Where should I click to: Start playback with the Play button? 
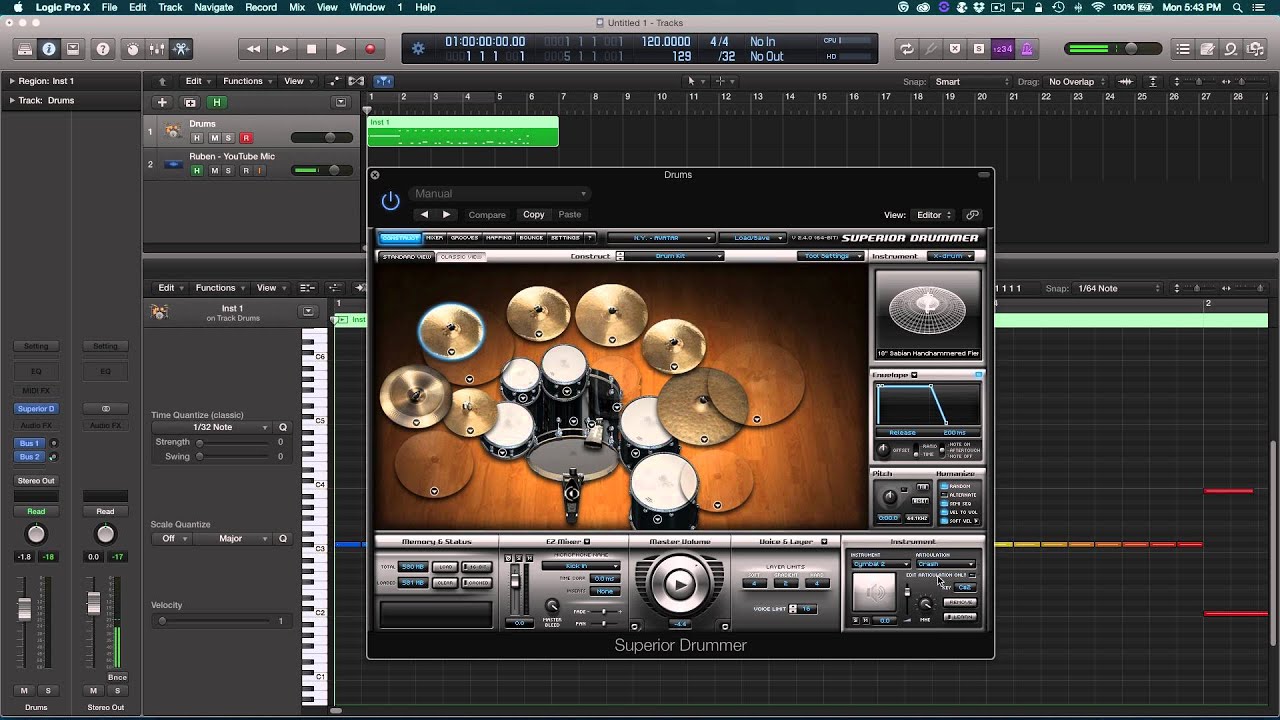[340, 48]
